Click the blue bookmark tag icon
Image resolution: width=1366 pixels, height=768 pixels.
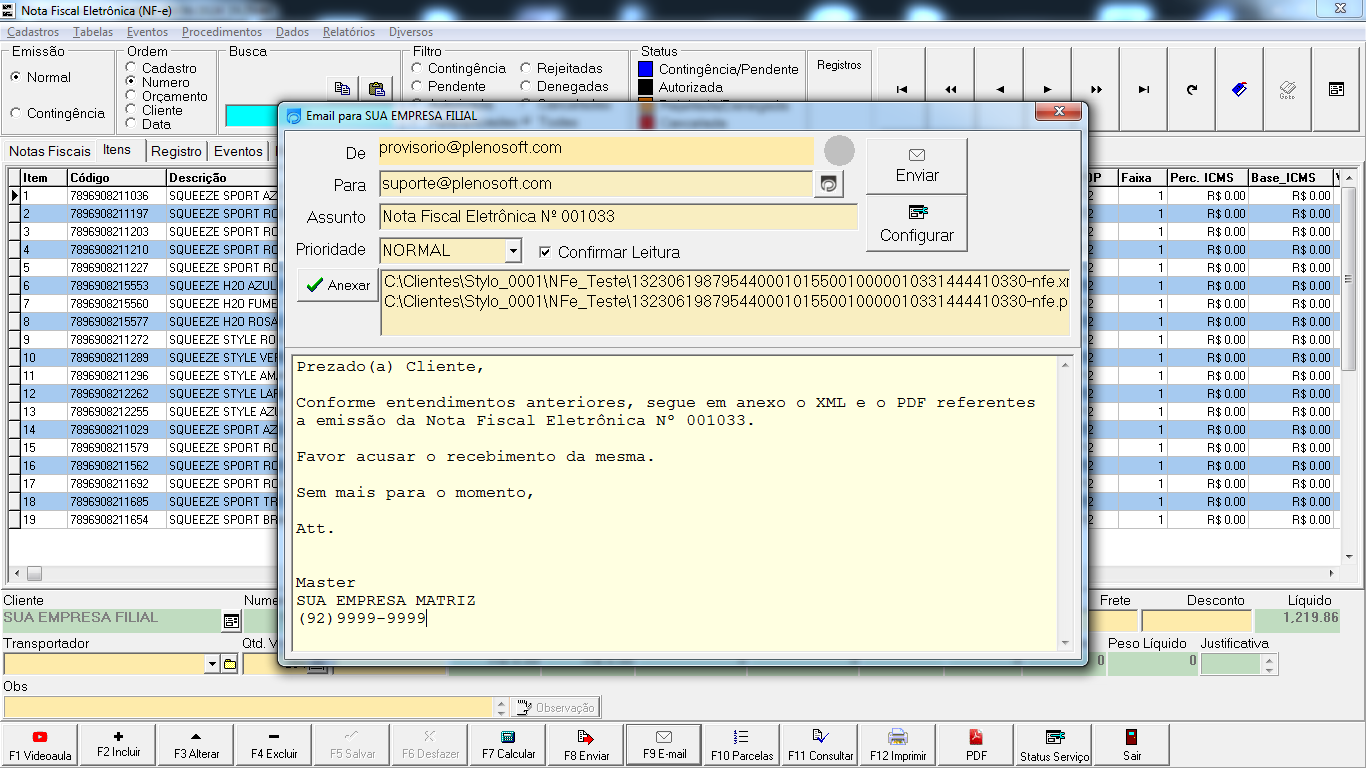click(x=1240, y=90)
